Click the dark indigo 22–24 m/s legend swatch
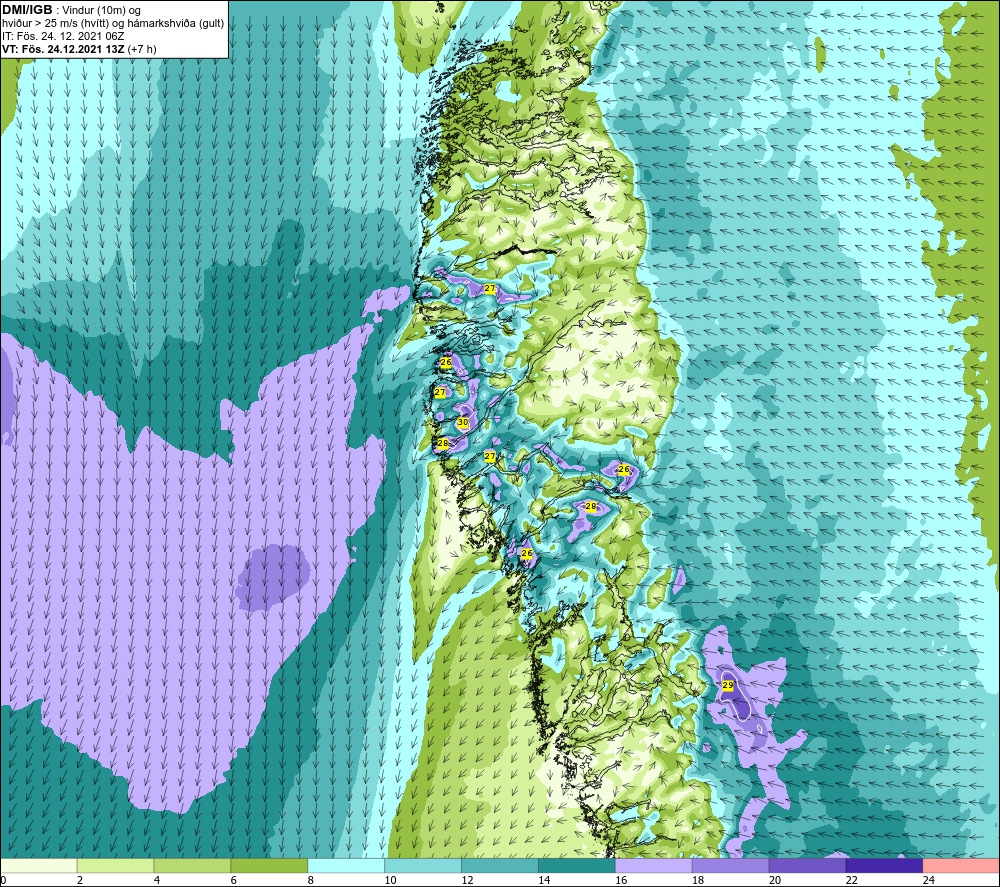Viewport: 1000px width, 887px height. tap(884, 866)
